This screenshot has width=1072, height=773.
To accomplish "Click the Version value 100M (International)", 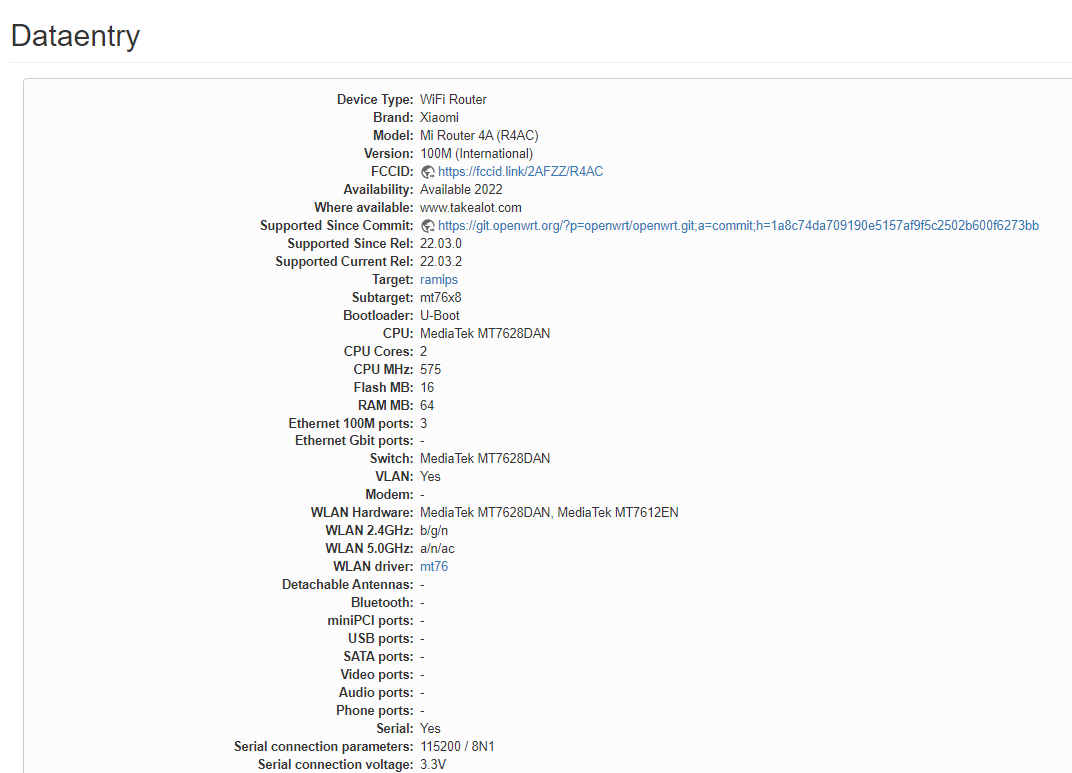I will (477, 154).
